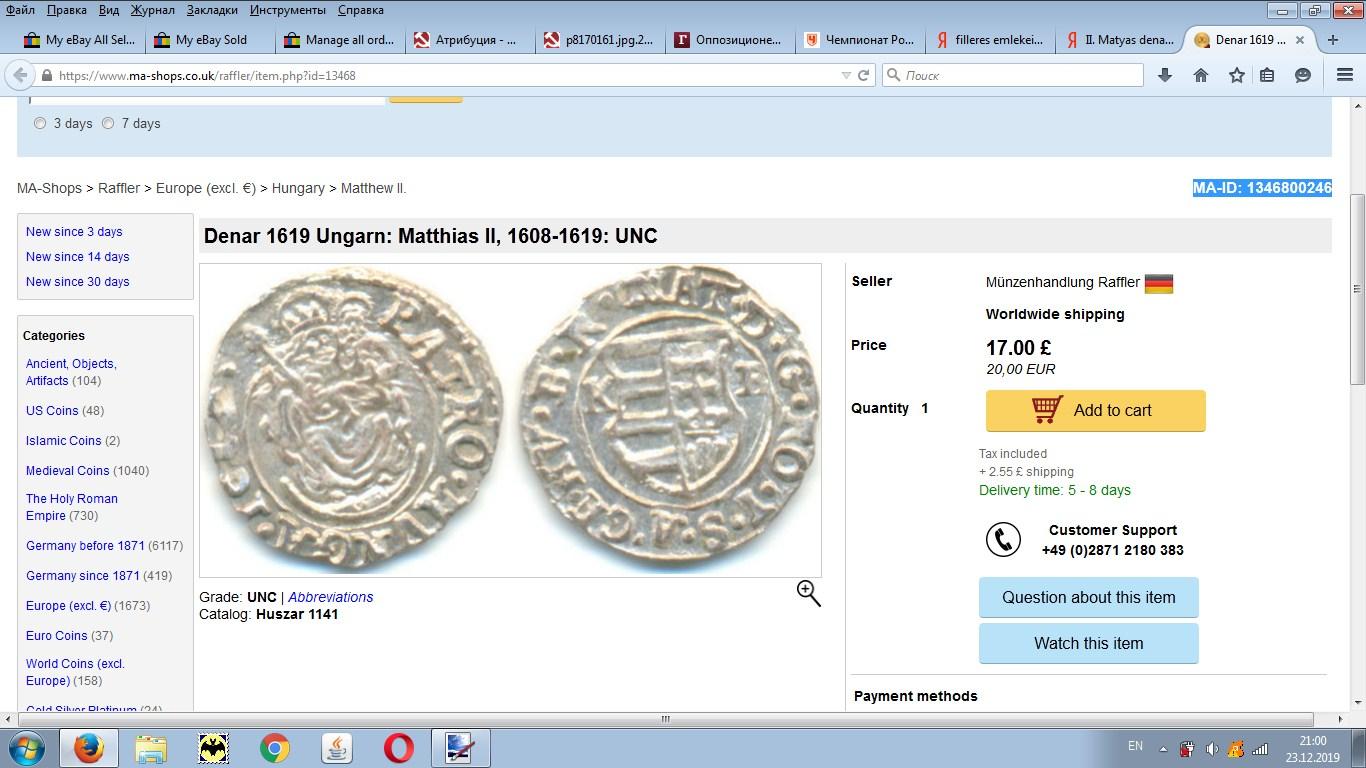The height and width of the screenshot is (768, 1366).
Task: Select the 3 days radio option
Action: [x=40, y=124]
